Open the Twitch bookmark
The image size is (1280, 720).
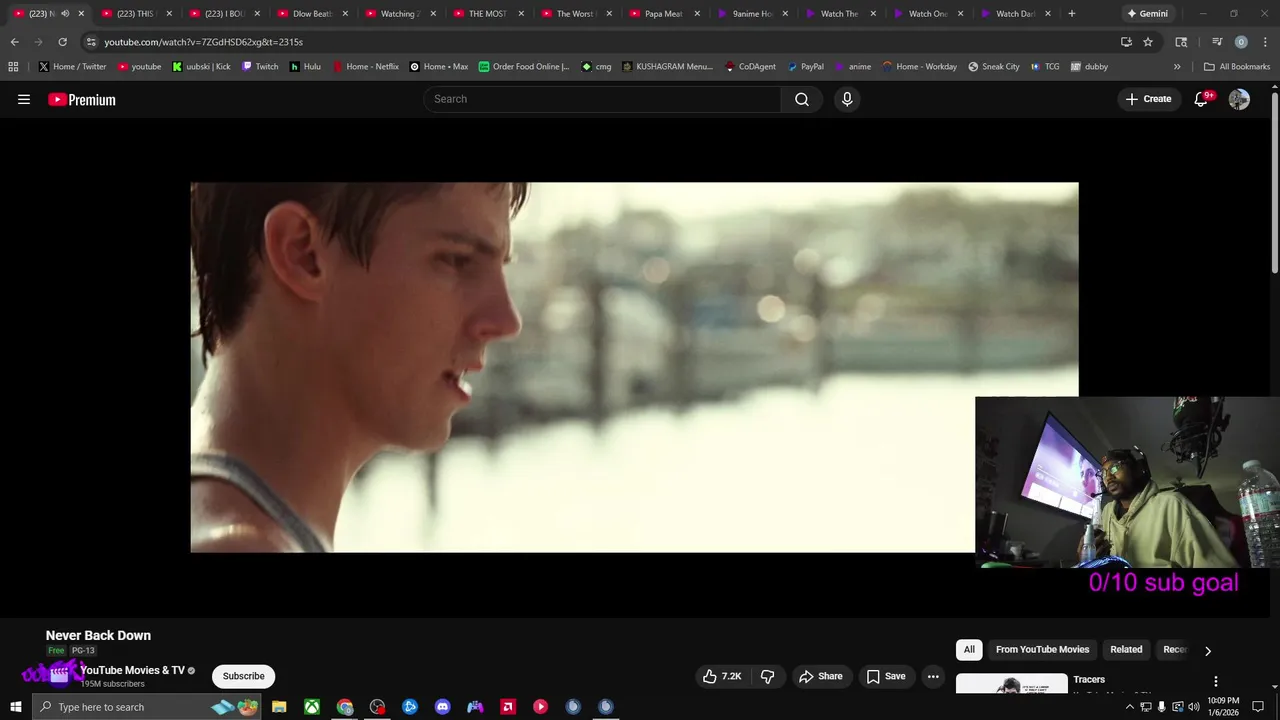click(260, 67)
